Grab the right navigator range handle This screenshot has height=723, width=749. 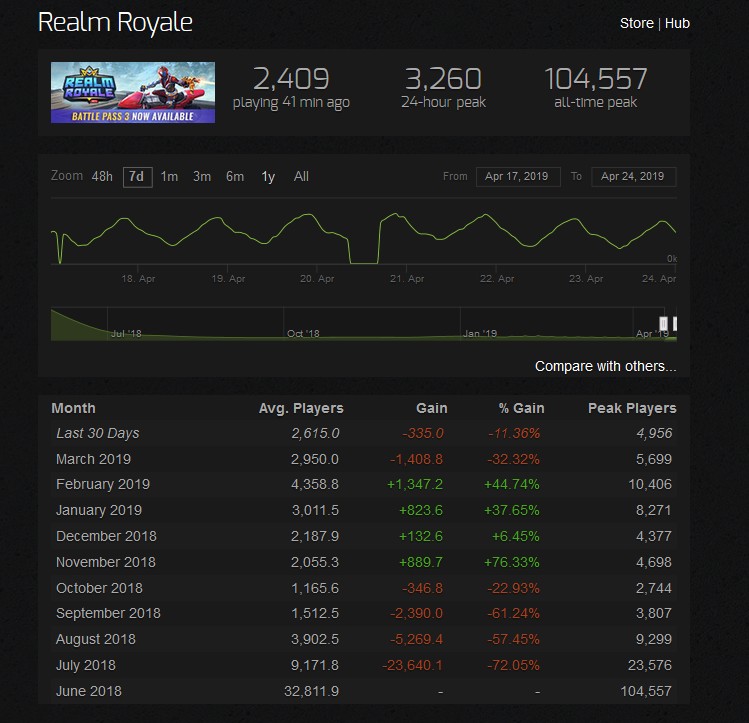674,323
